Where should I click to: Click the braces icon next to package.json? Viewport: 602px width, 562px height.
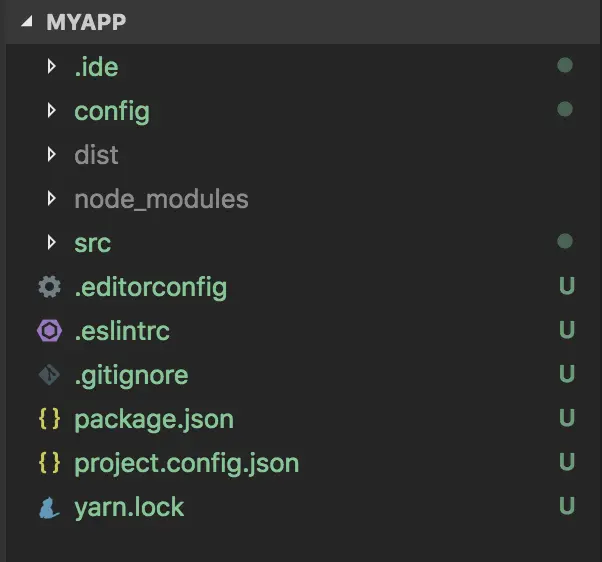point(48,420)
